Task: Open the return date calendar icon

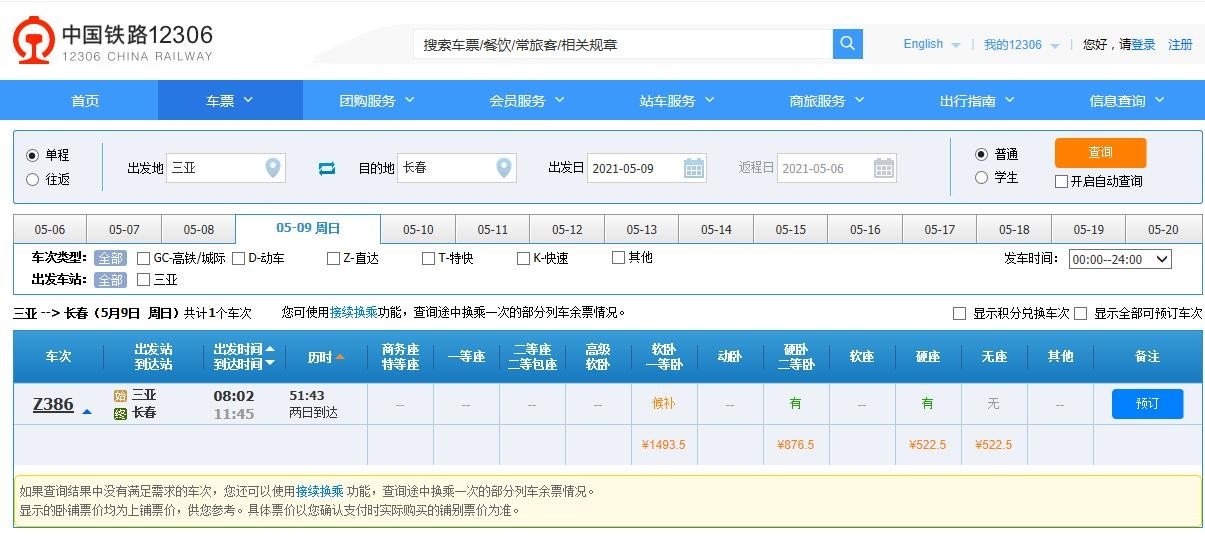Action: pos(884,168)
